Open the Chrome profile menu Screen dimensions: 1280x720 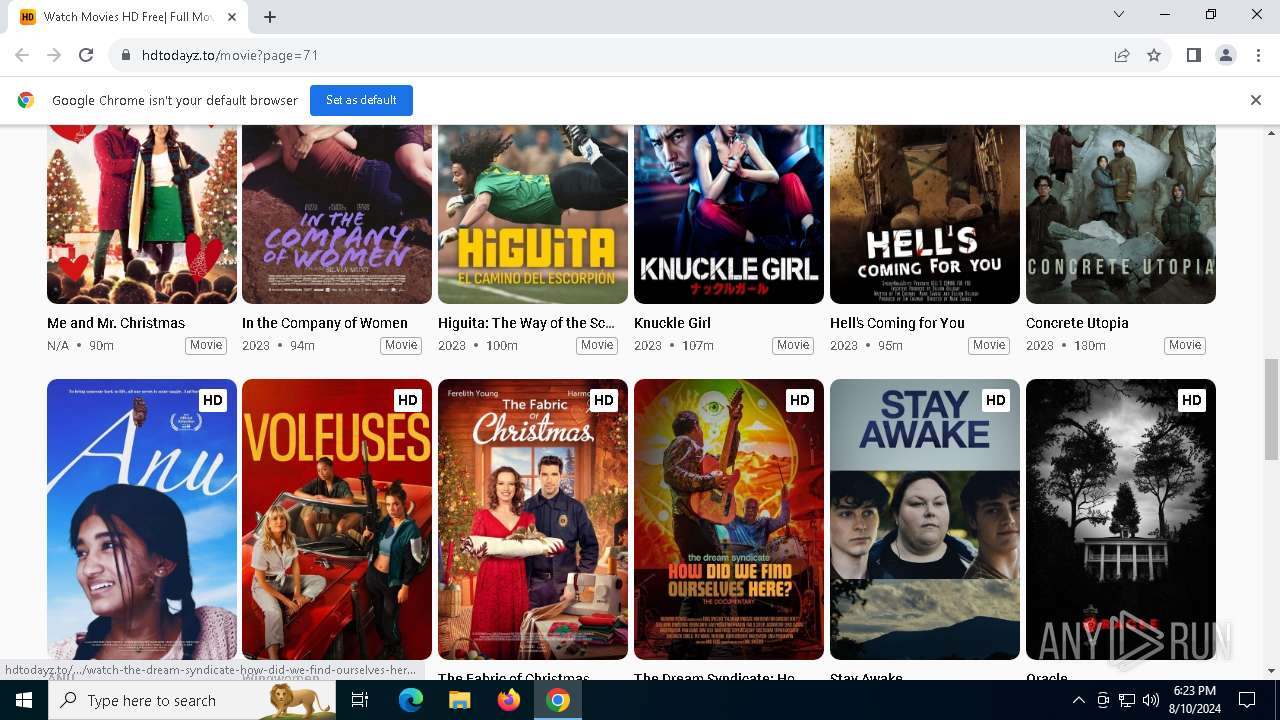coord(1226,55)
